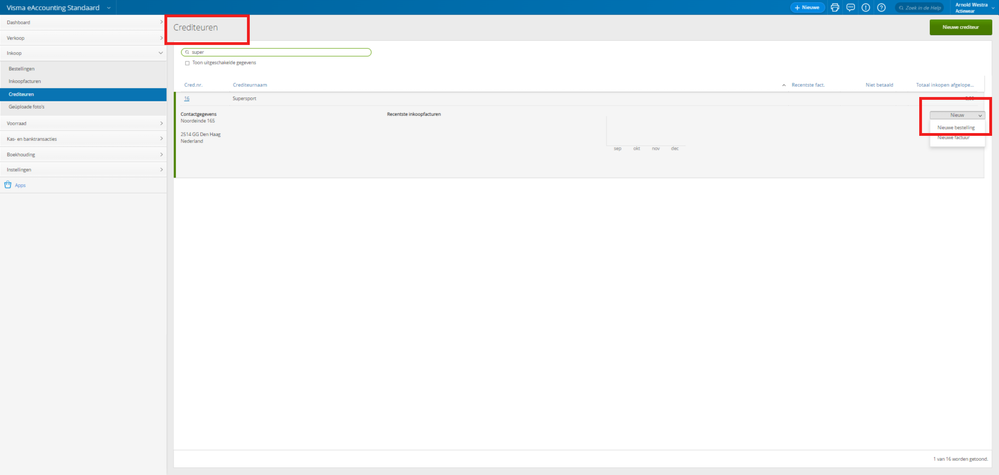Viewport: 999px width, 475px height.
Task: Sort by Recentste fact. column header
Action: [808, 84]
